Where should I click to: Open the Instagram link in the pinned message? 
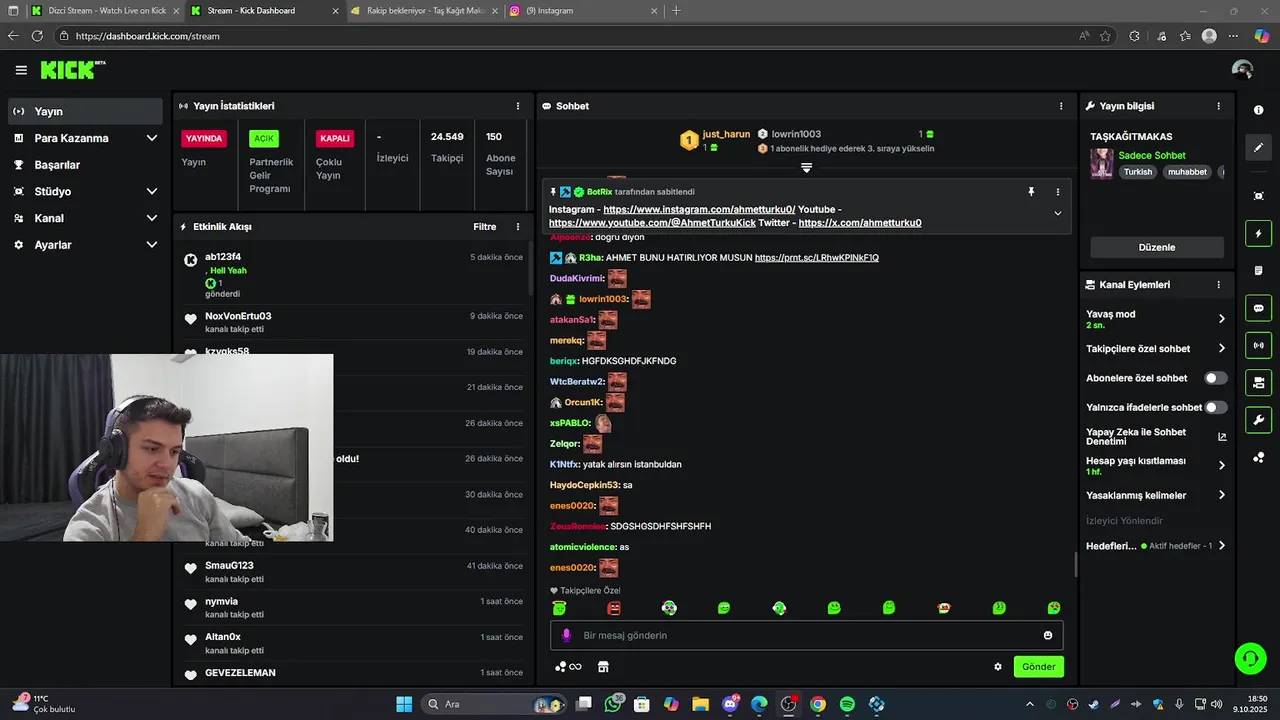(699, 210)
